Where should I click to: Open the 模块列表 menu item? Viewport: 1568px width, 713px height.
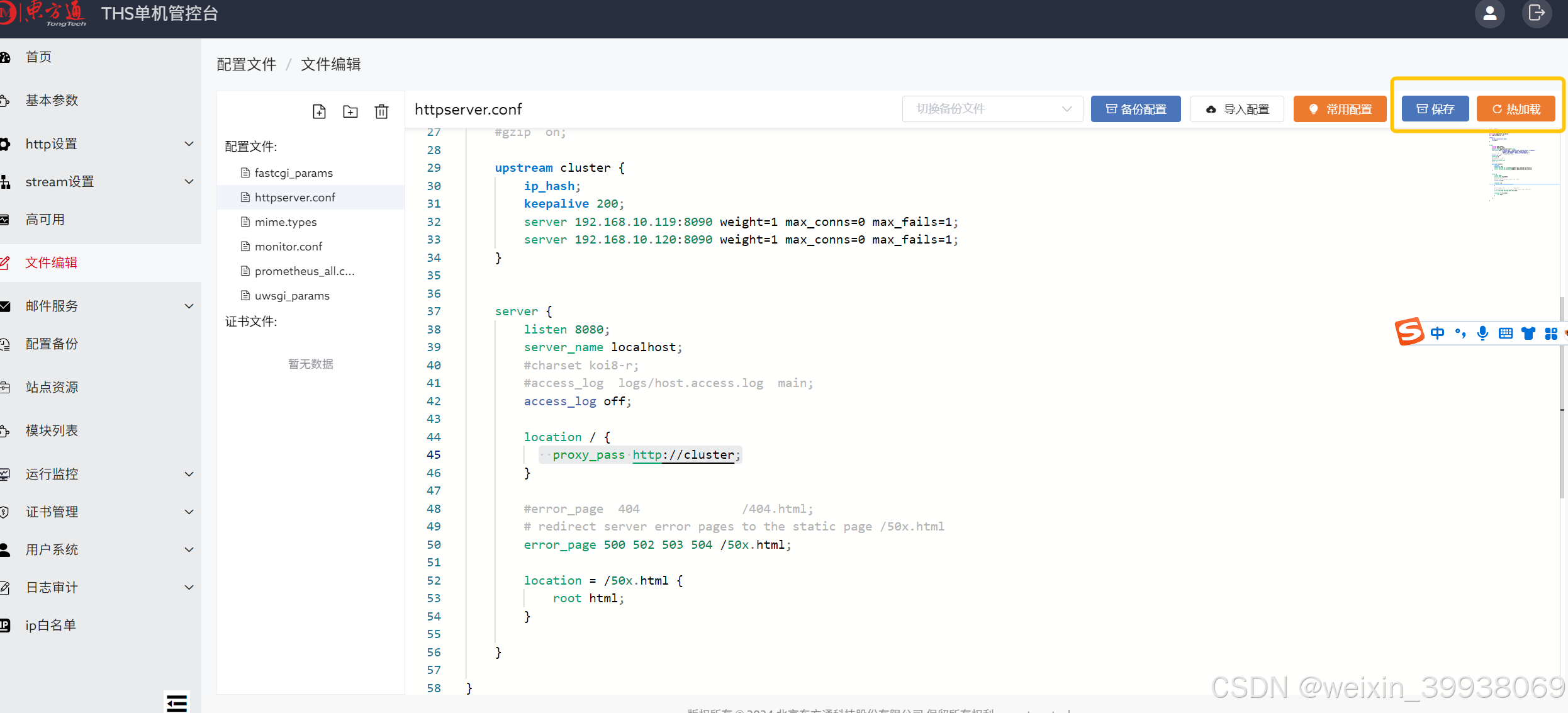point(101,431)
